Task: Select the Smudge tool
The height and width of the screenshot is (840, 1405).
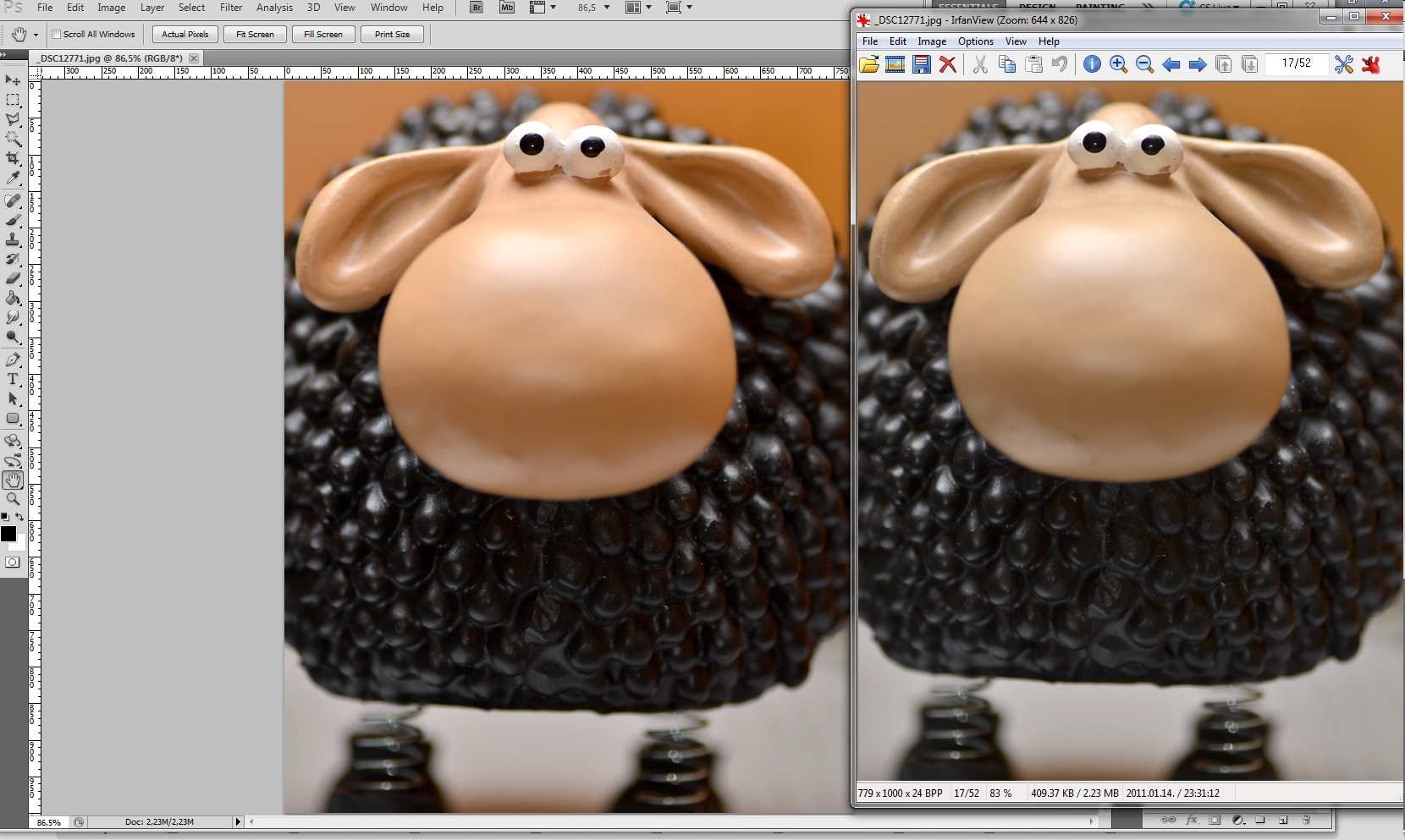Action: (13, 317)
